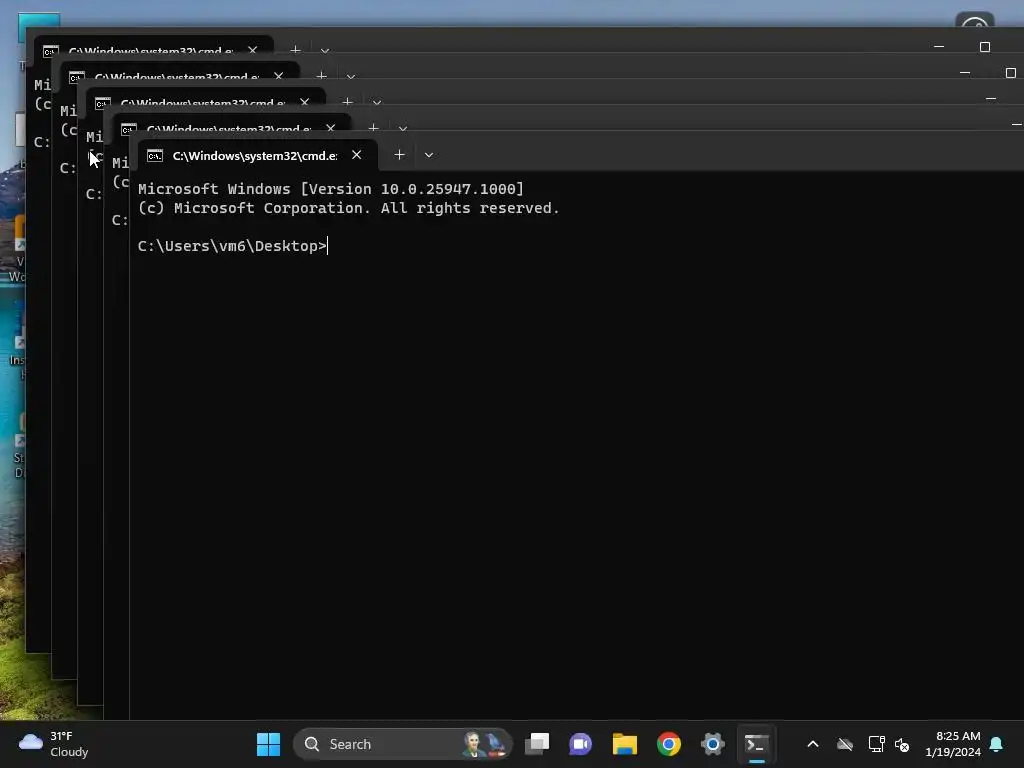Minimize the fourth terminal window from front
The height and width of the screenshot is (768, 1024).
point(965,72)
